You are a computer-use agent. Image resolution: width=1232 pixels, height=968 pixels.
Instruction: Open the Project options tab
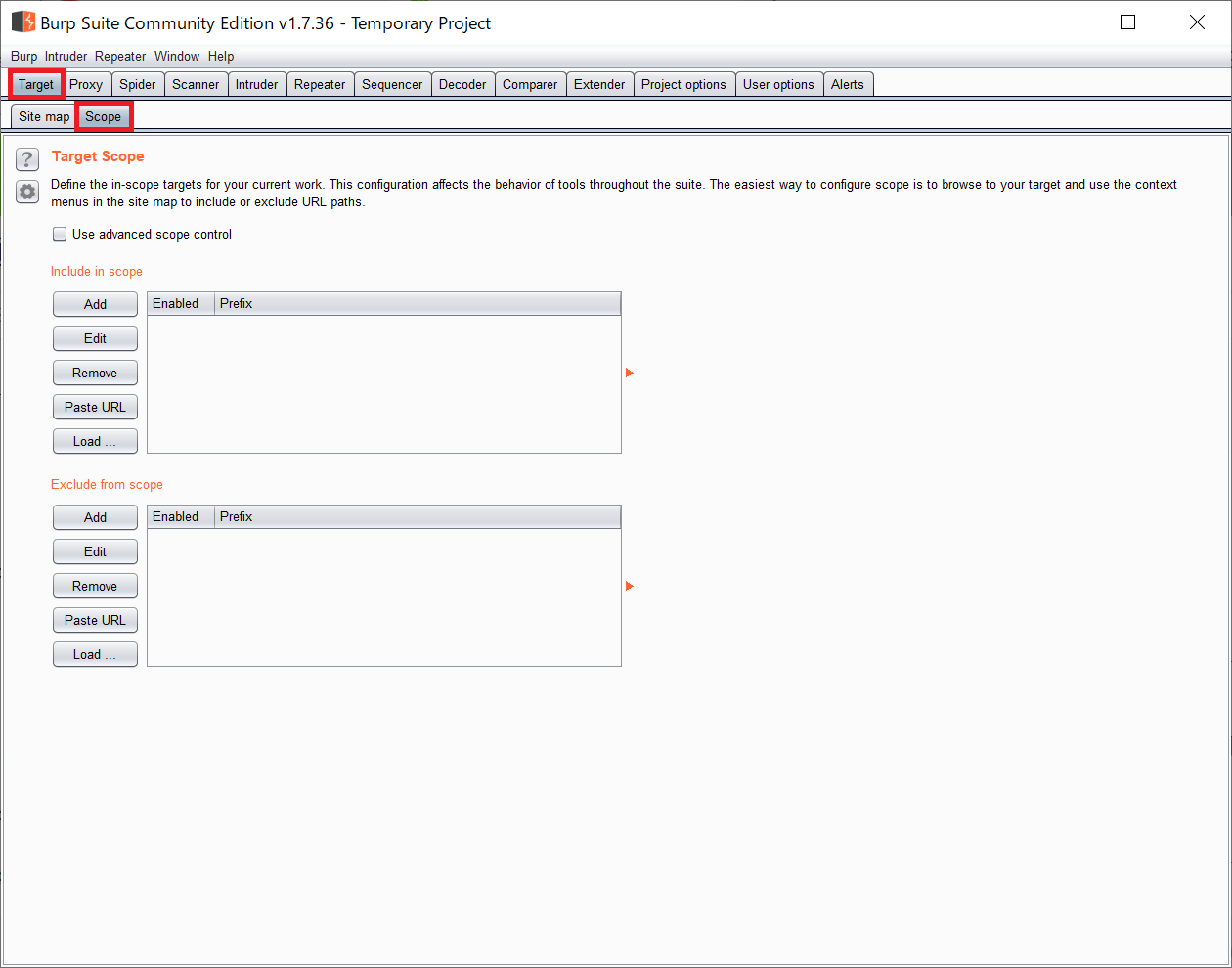683,84
